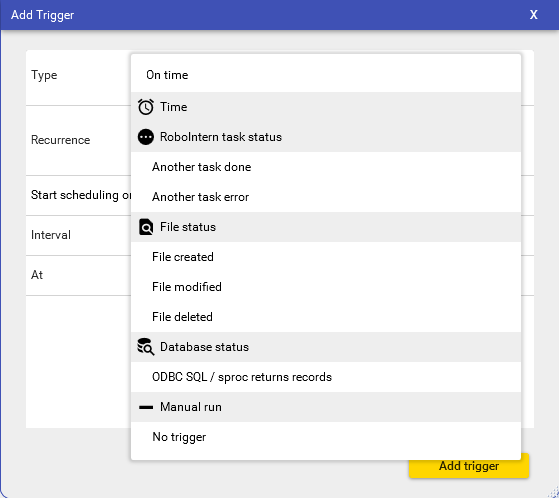Image resolution: width=559 pixels, height=498 pixels.
Task: Click the Database status header label
Action: tap(204, 347)
